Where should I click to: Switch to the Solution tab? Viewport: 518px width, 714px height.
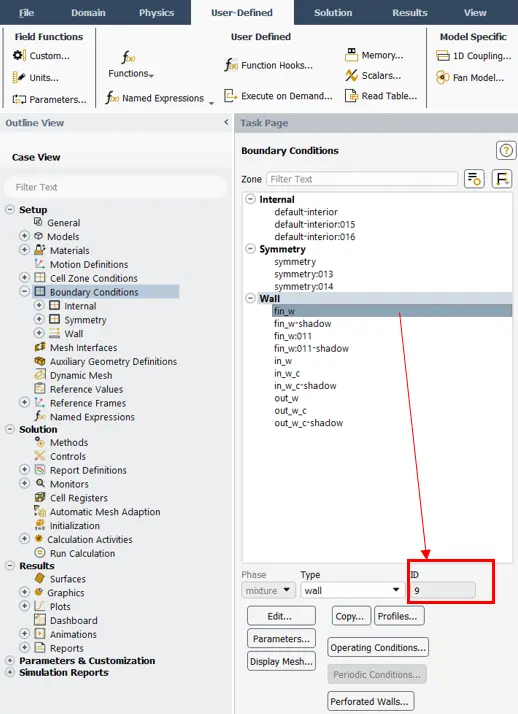[x=333, y=13]
